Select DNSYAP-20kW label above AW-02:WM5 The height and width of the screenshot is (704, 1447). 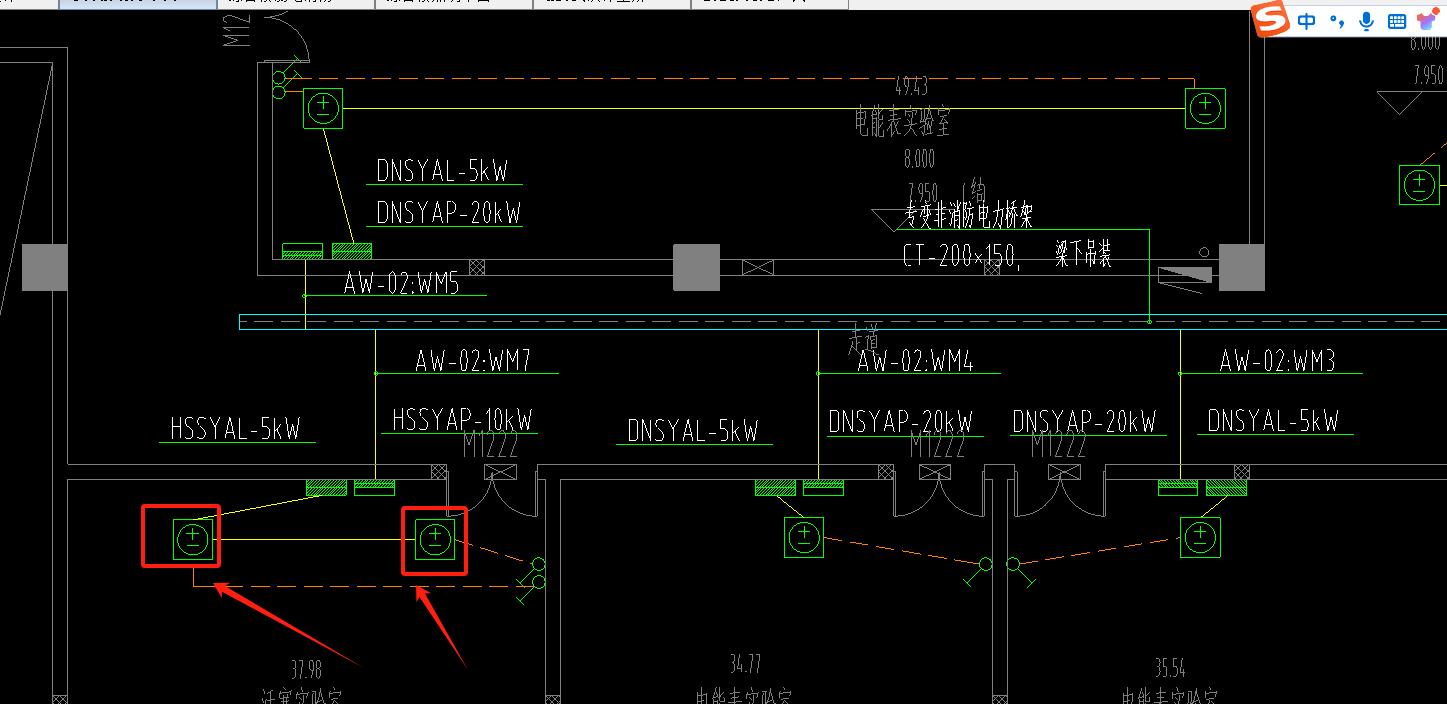click(449, 213)
